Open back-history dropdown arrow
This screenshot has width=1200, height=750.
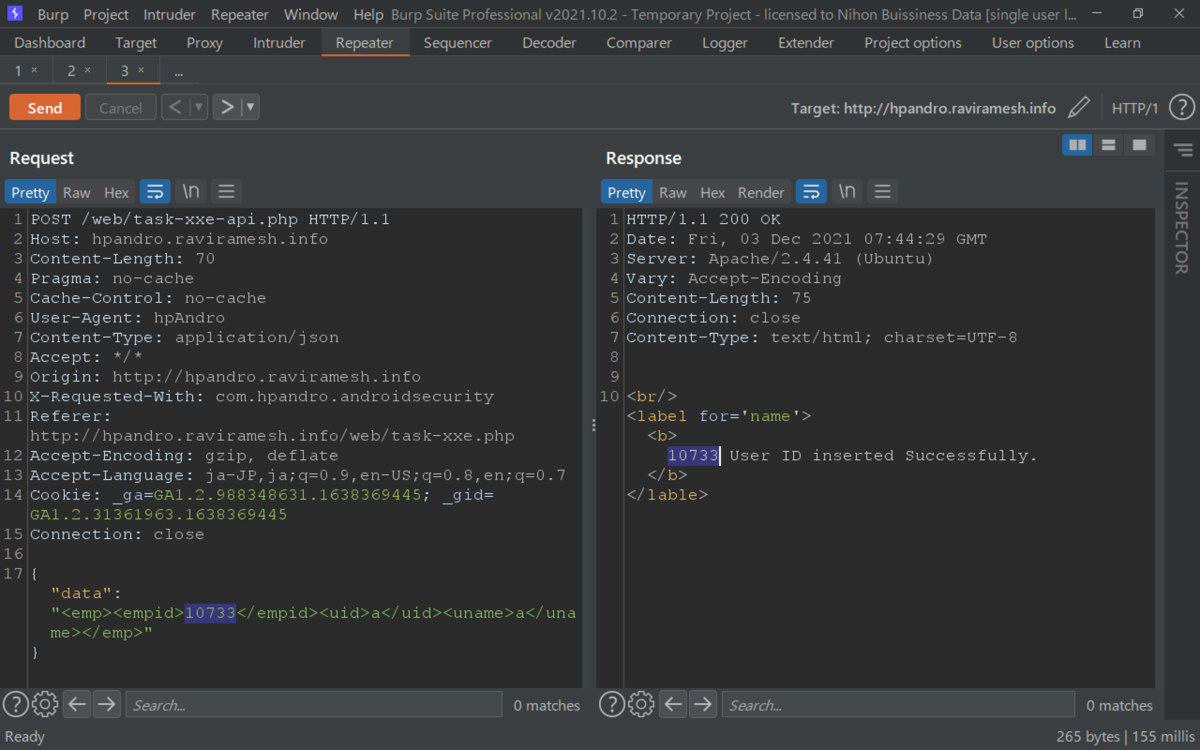(x=198, y=107)
